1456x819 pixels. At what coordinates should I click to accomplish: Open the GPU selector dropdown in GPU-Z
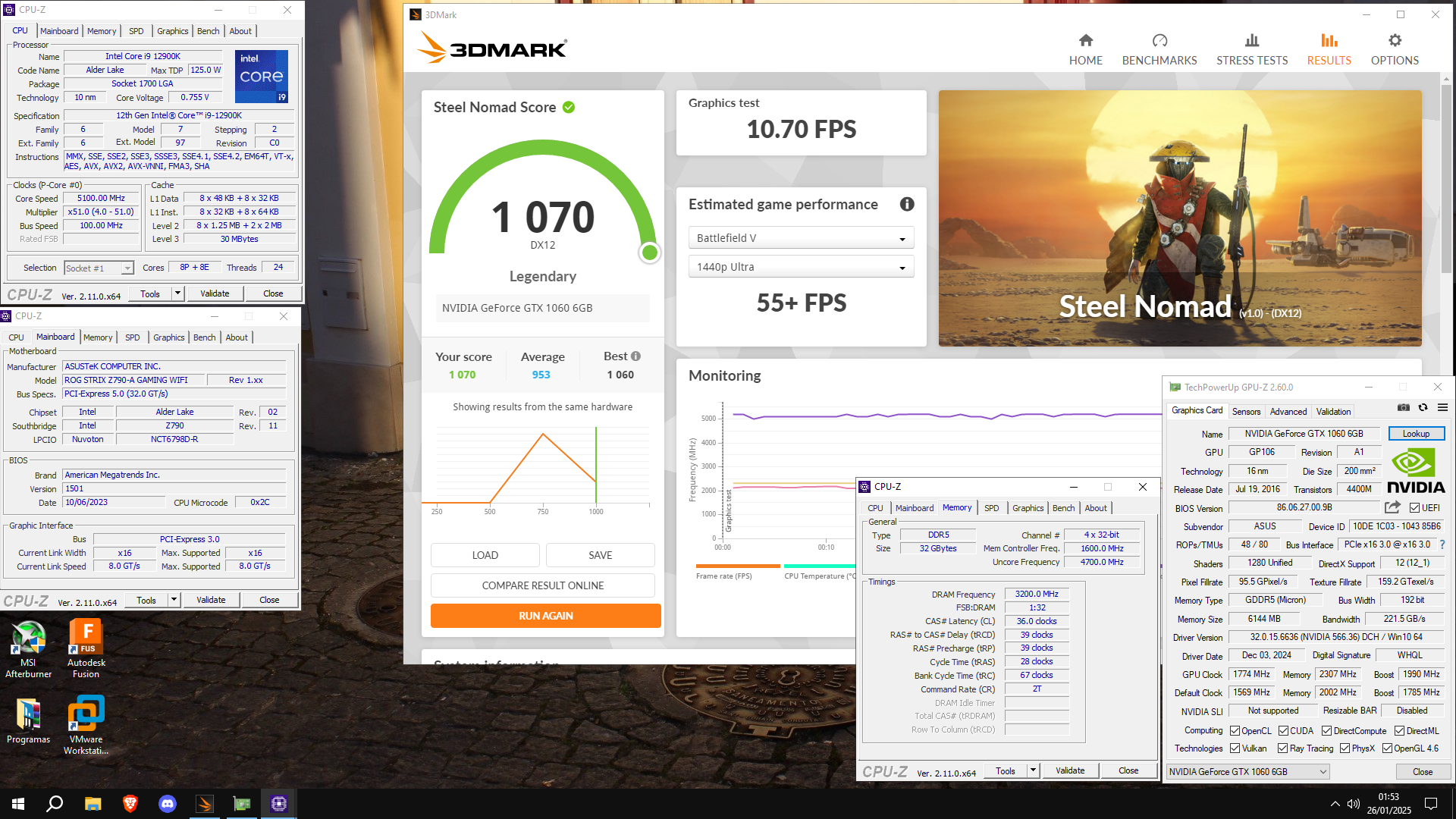pyautogui.click(x=1247, y=771)
